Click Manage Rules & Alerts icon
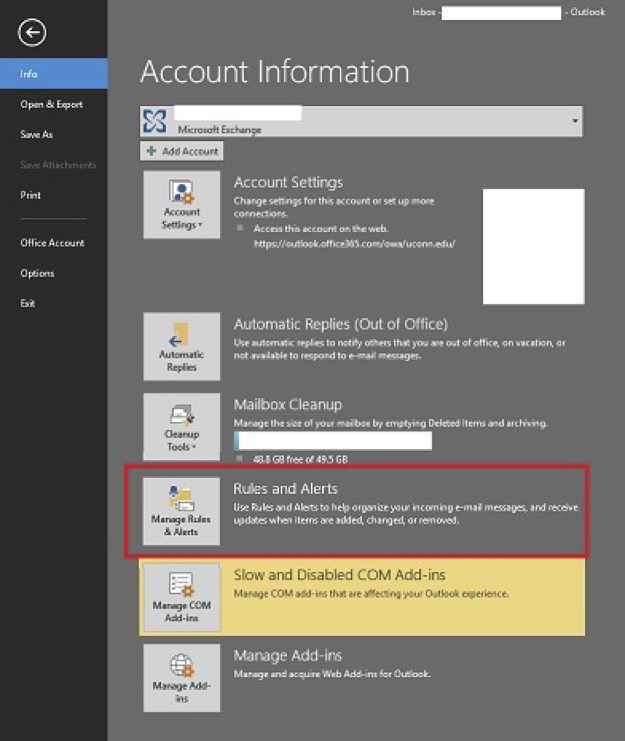This screenshot has height=741, width=625. (x=181, y=511)
